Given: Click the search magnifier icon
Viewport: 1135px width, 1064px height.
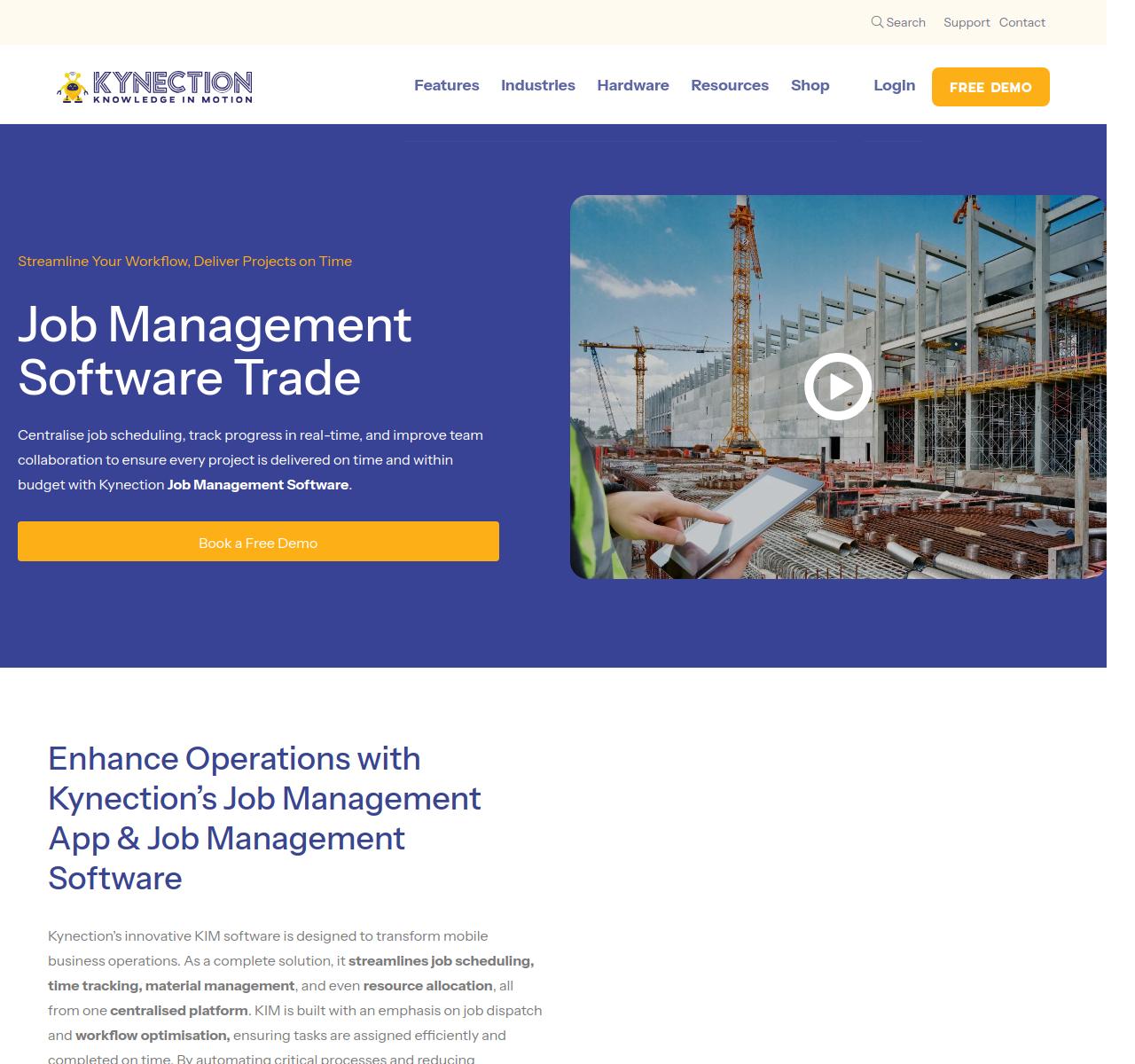Looking at the screenshot, I should click(877, 22).
